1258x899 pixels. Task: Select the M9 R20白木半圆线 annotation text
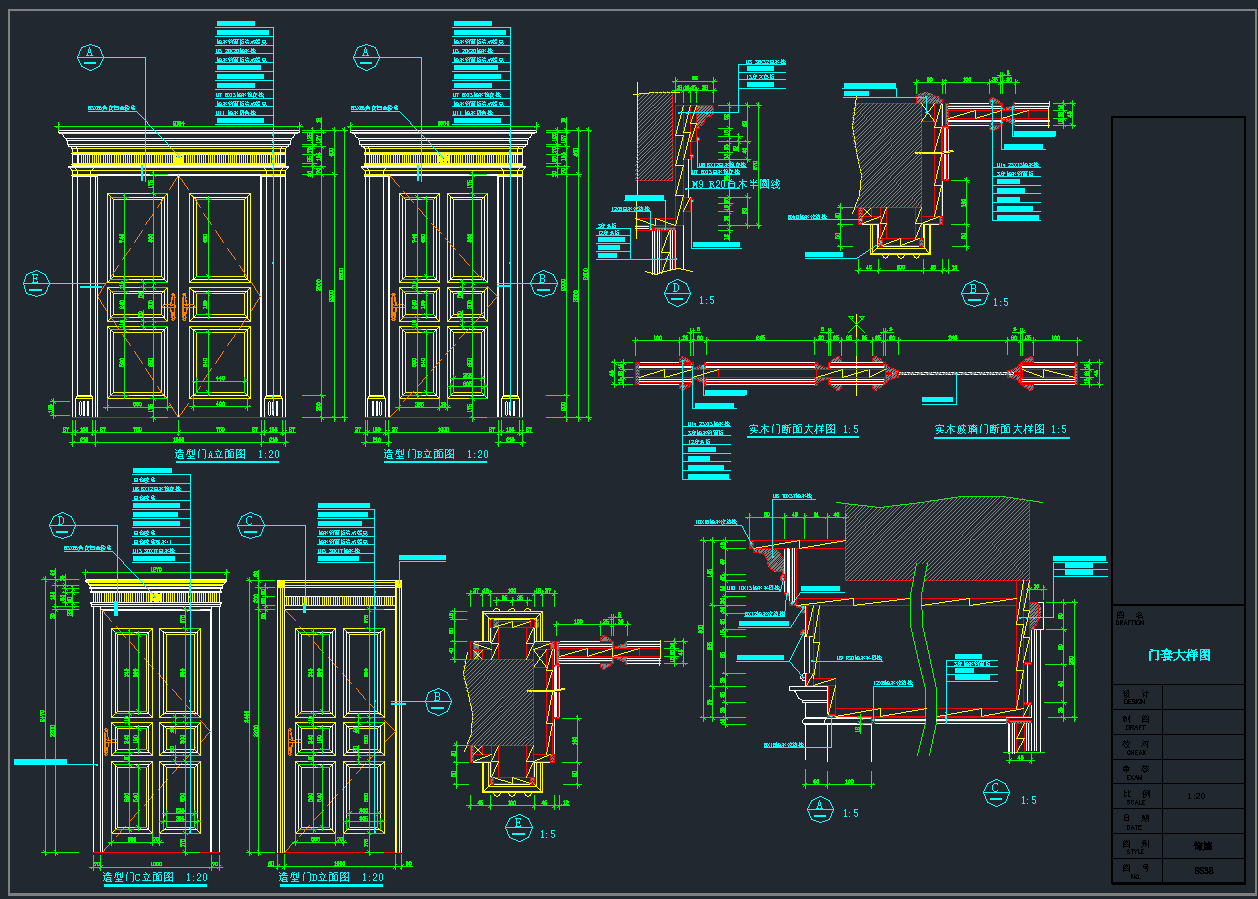pyautogui.click(x=735, y=185)
